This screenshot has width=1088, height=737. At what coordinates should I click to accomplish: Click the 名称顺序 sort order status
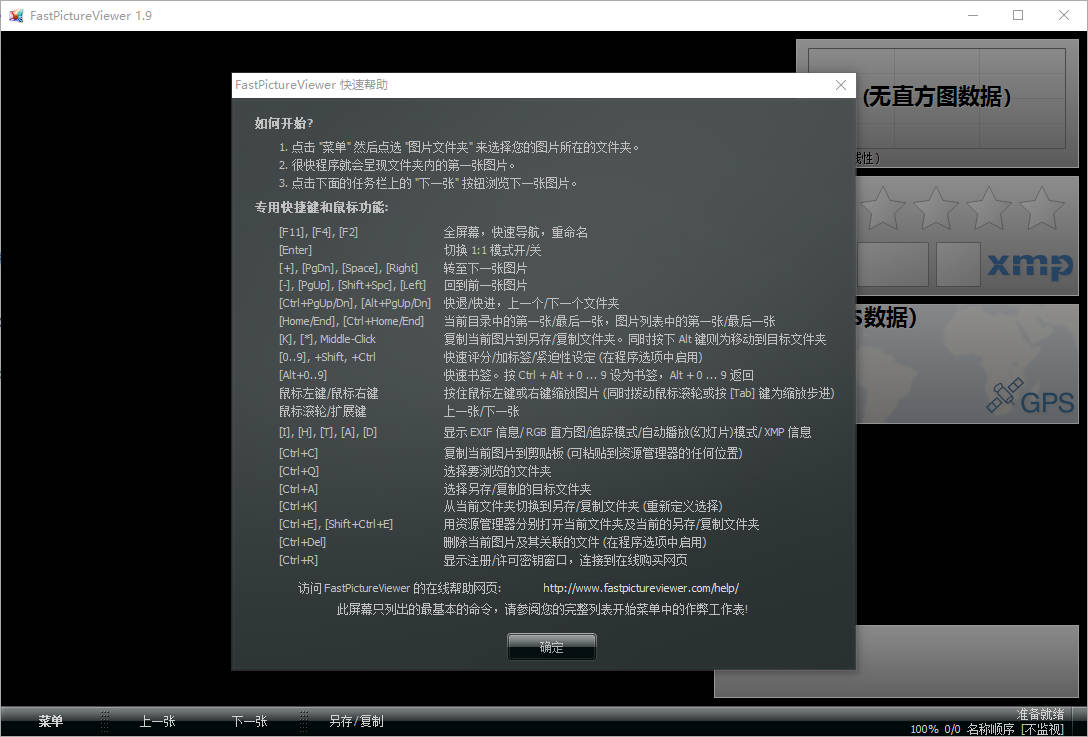click(x=990, y=729)
